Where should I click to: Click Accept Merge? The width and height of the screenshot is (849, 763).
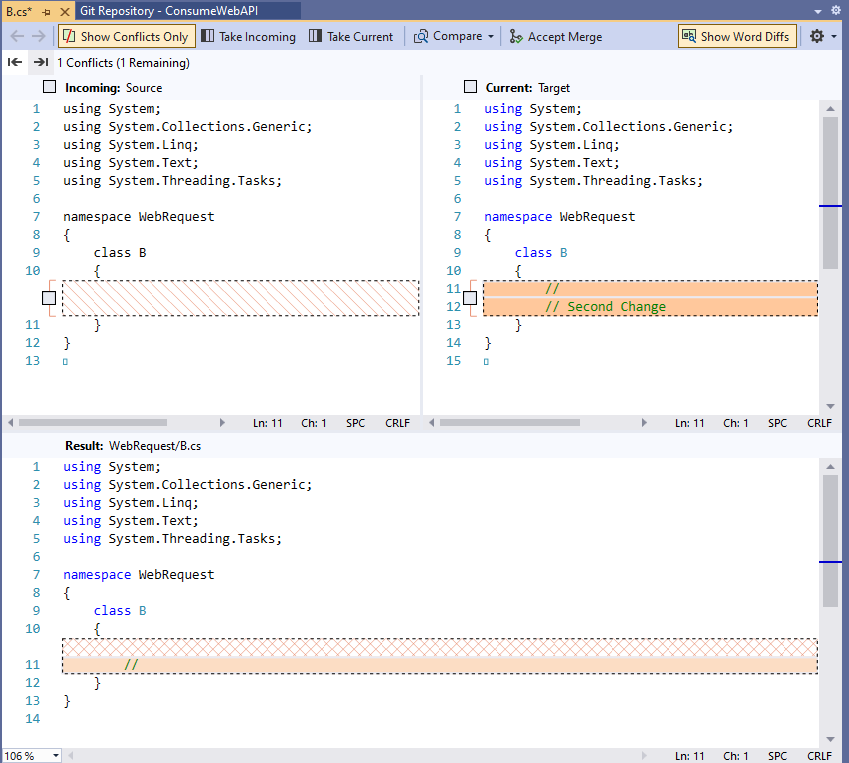coord(555,37)
